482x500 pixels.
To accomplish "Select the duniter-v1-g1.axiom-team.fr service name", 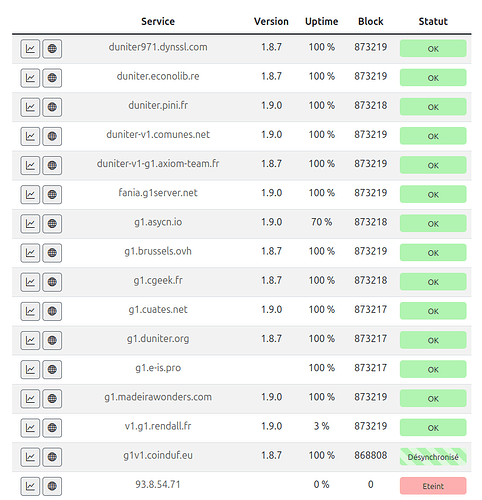I will coord(158,164).
